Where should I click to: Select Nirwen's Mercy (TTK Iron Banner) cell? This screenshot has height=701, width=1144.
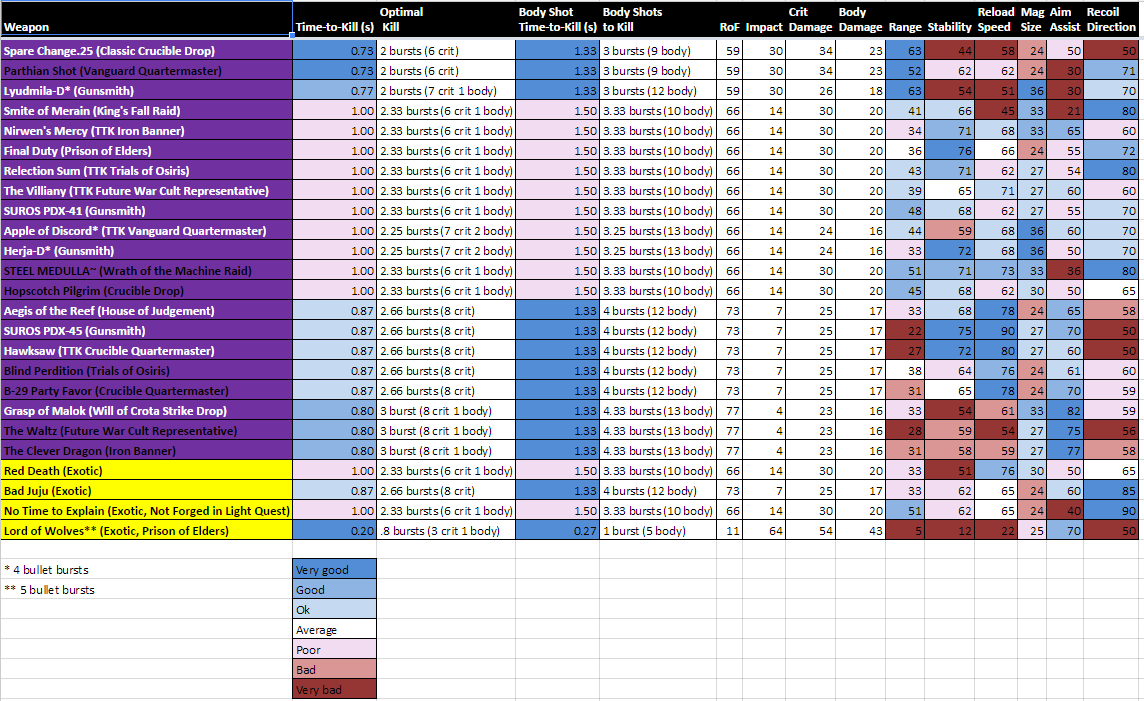[147, 131]
